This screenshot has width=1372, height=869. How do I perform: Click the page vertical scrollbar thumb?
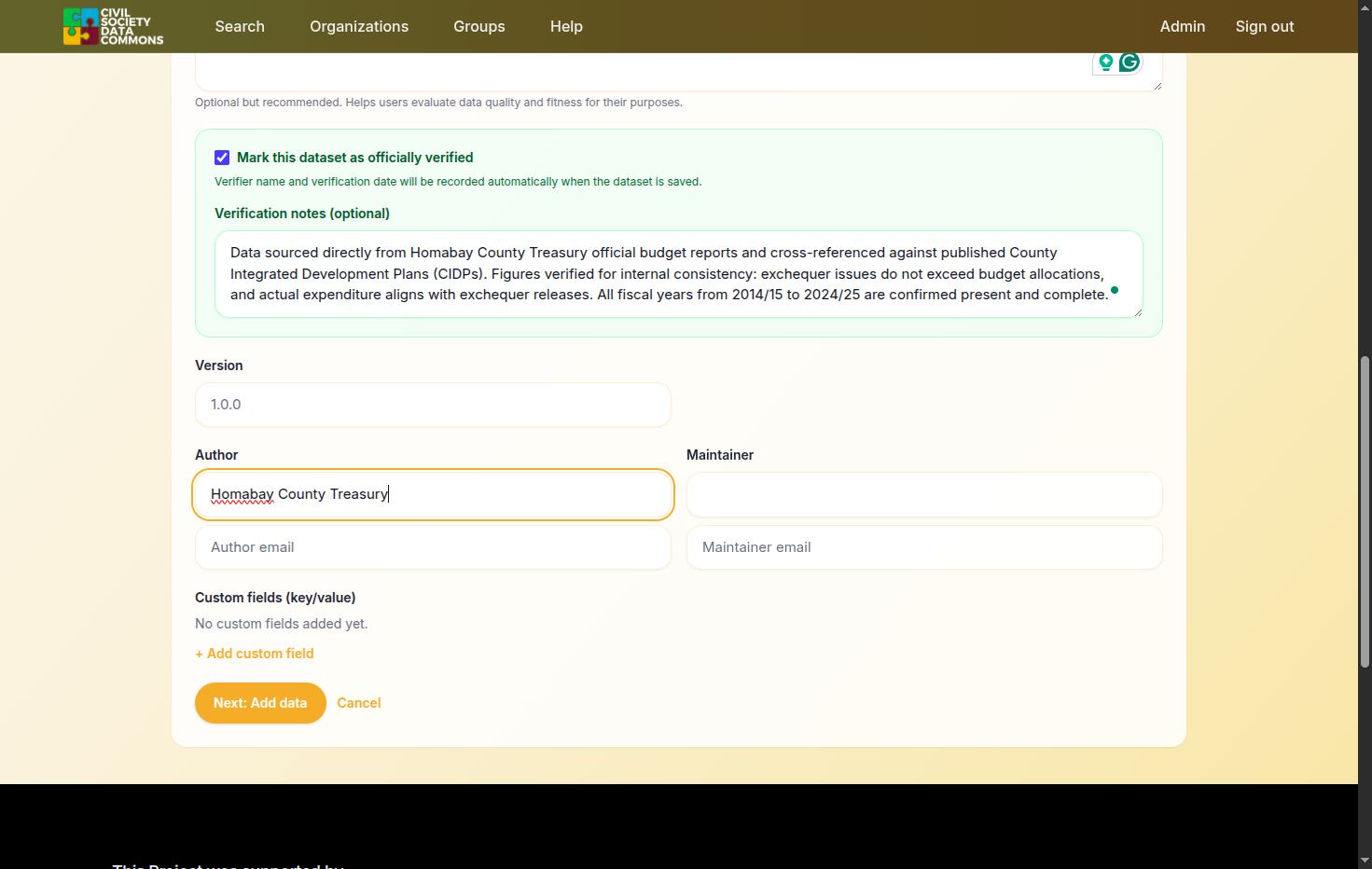point(1365,511)
